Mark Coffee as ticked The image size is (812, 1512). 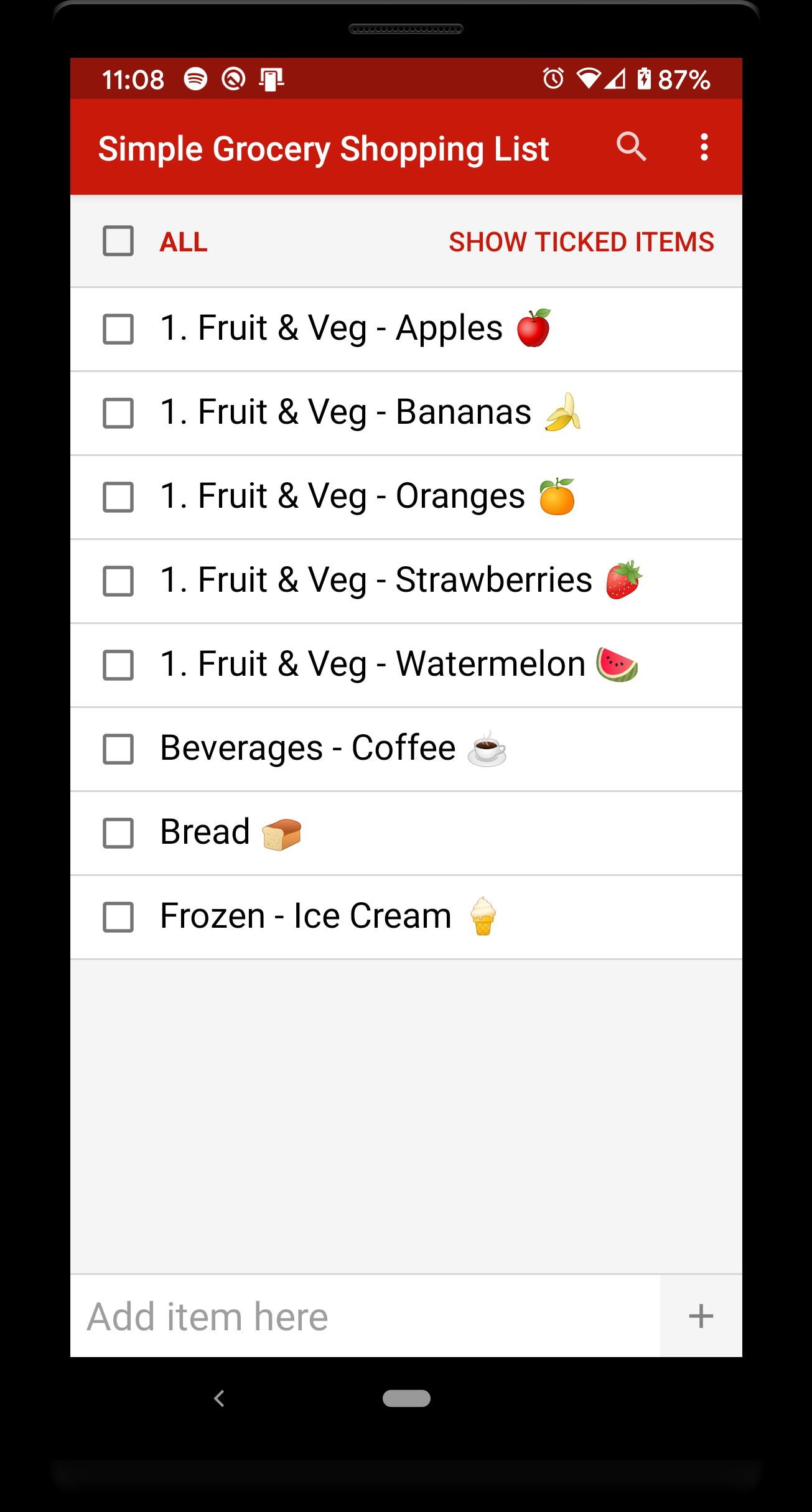(118, 749)
